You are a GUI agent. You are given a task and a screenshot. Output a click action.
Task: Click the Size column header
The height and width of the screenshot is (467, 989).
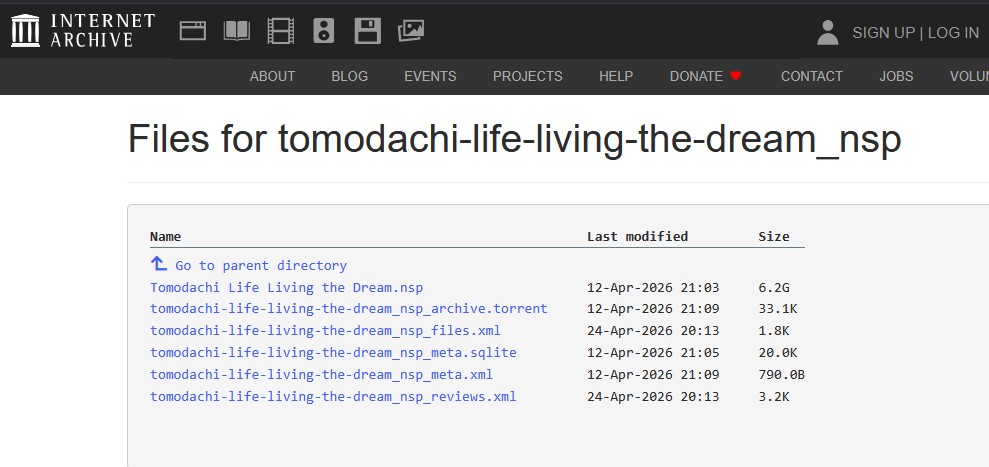(774, 237)
